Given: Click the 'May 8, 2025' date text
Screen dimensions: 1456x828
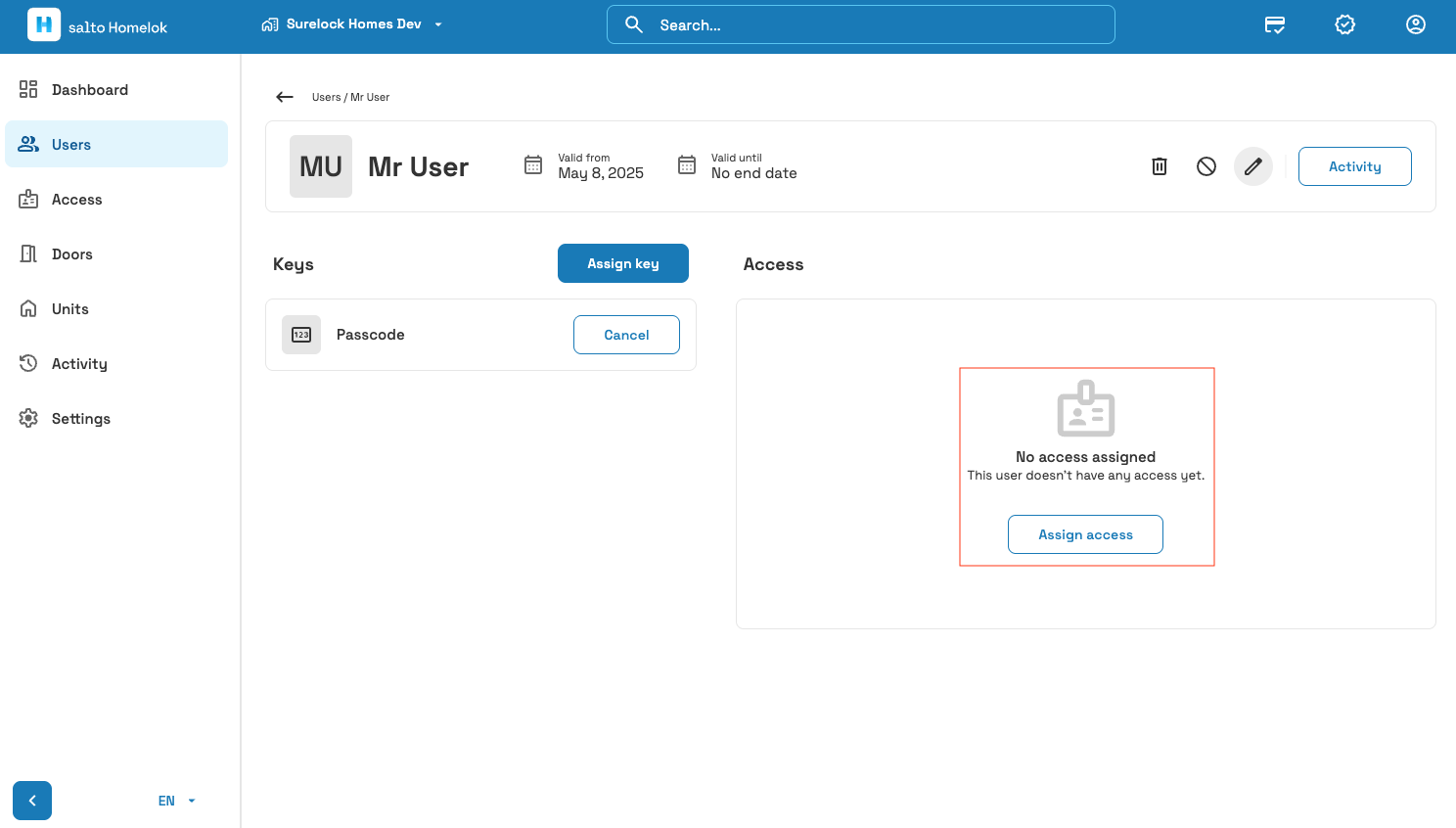Looking at the screenshot, I should [601, 173].
